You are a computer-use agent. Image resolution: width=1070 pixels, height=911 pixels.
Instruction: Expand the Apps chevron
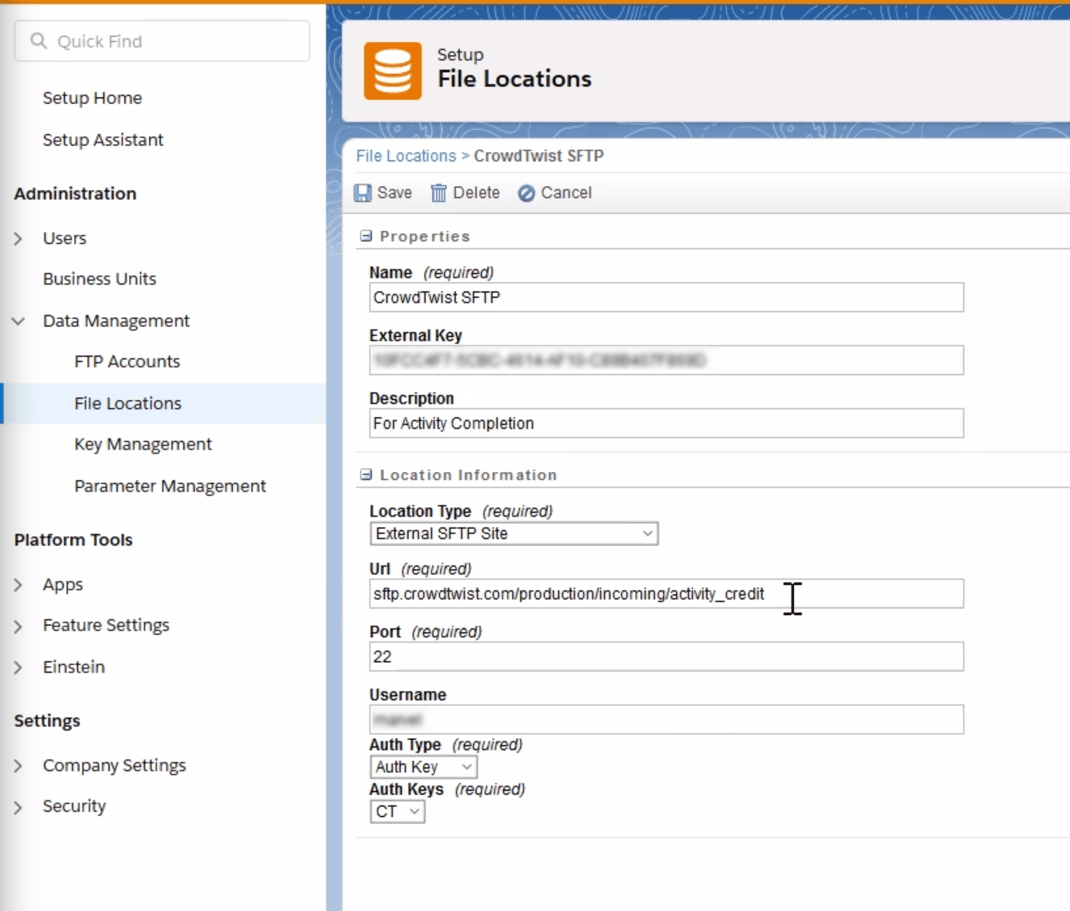pyautogui.click(x=18, y=585)
